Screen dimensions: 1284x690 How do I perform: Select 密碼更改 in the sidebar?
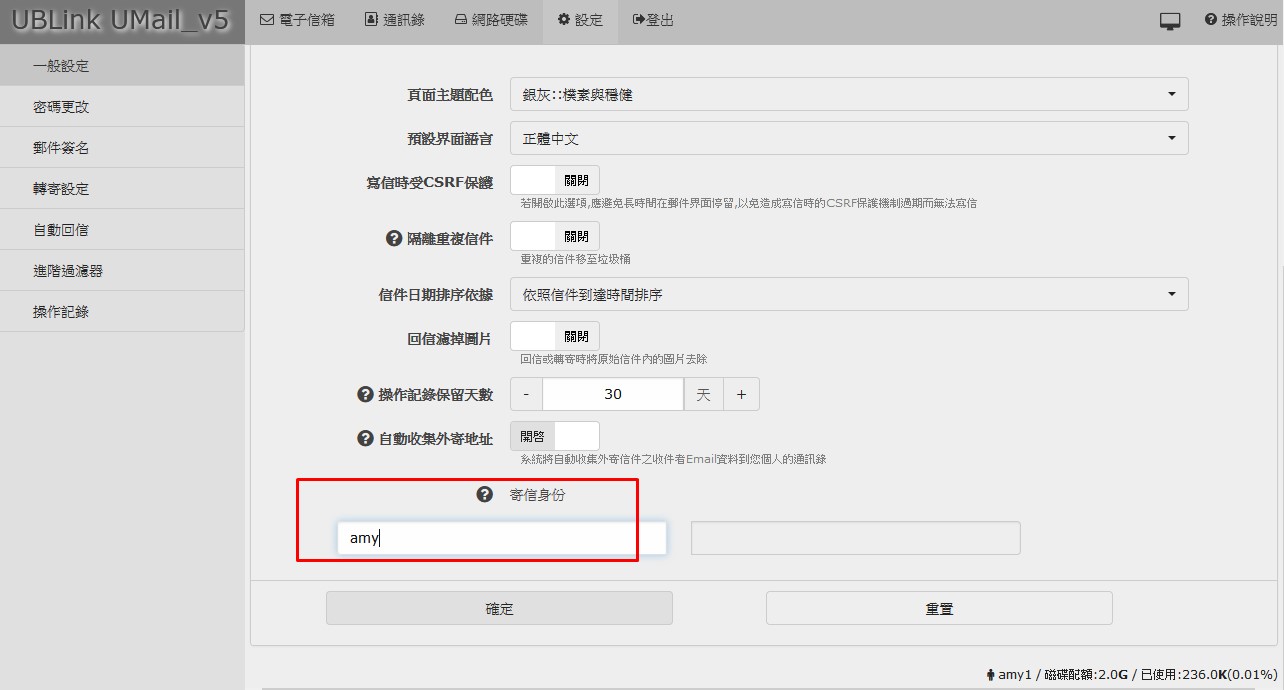click(x=61, y=107)
